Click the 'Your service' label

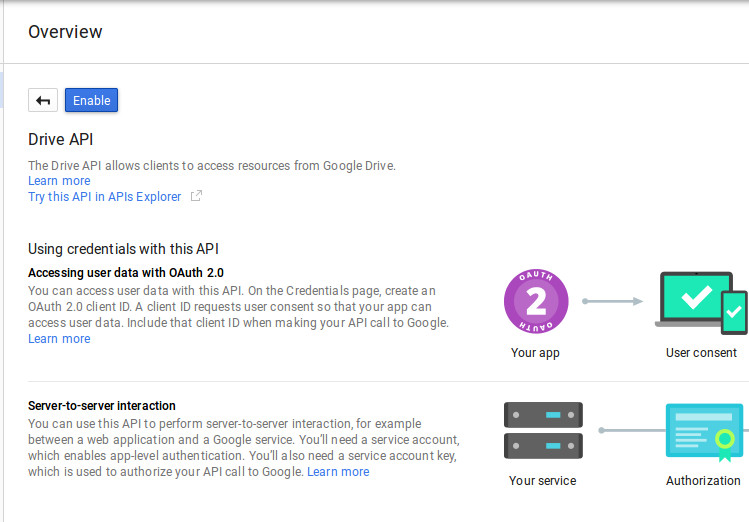(x=543, y=481)
